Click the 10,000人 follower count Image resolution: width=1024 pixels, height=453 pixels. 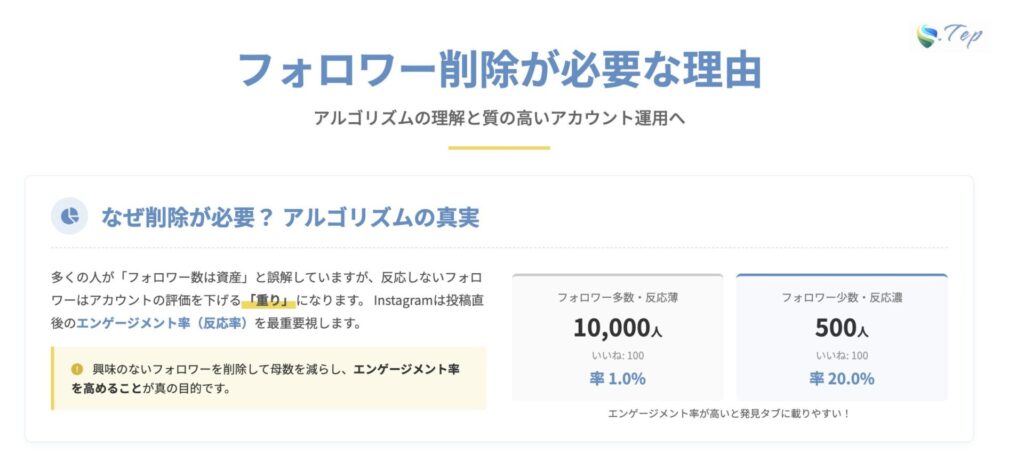[x=617, y=327]
